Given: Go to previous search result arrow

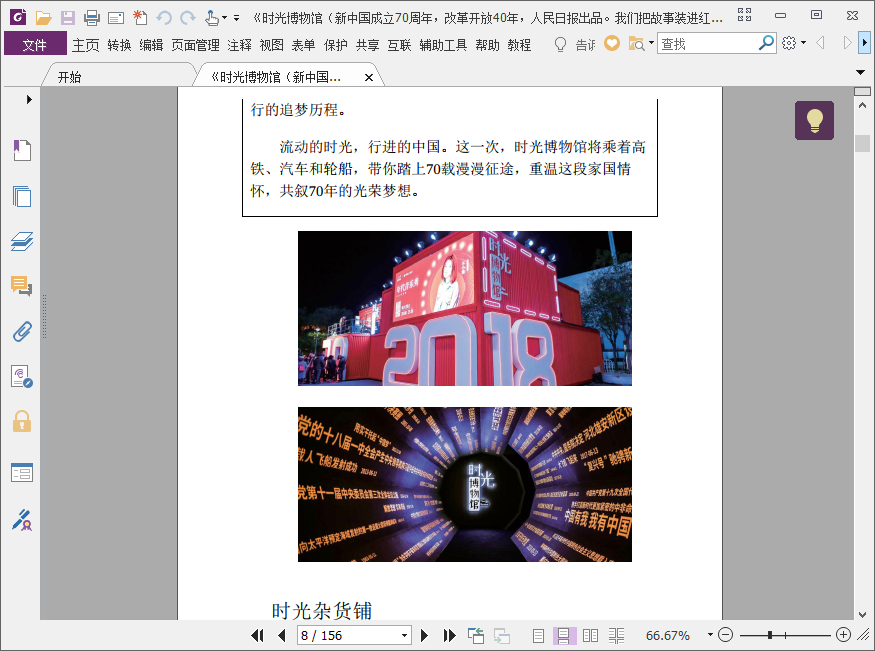Looking at the screenshot, I should (x=820, y=43).
